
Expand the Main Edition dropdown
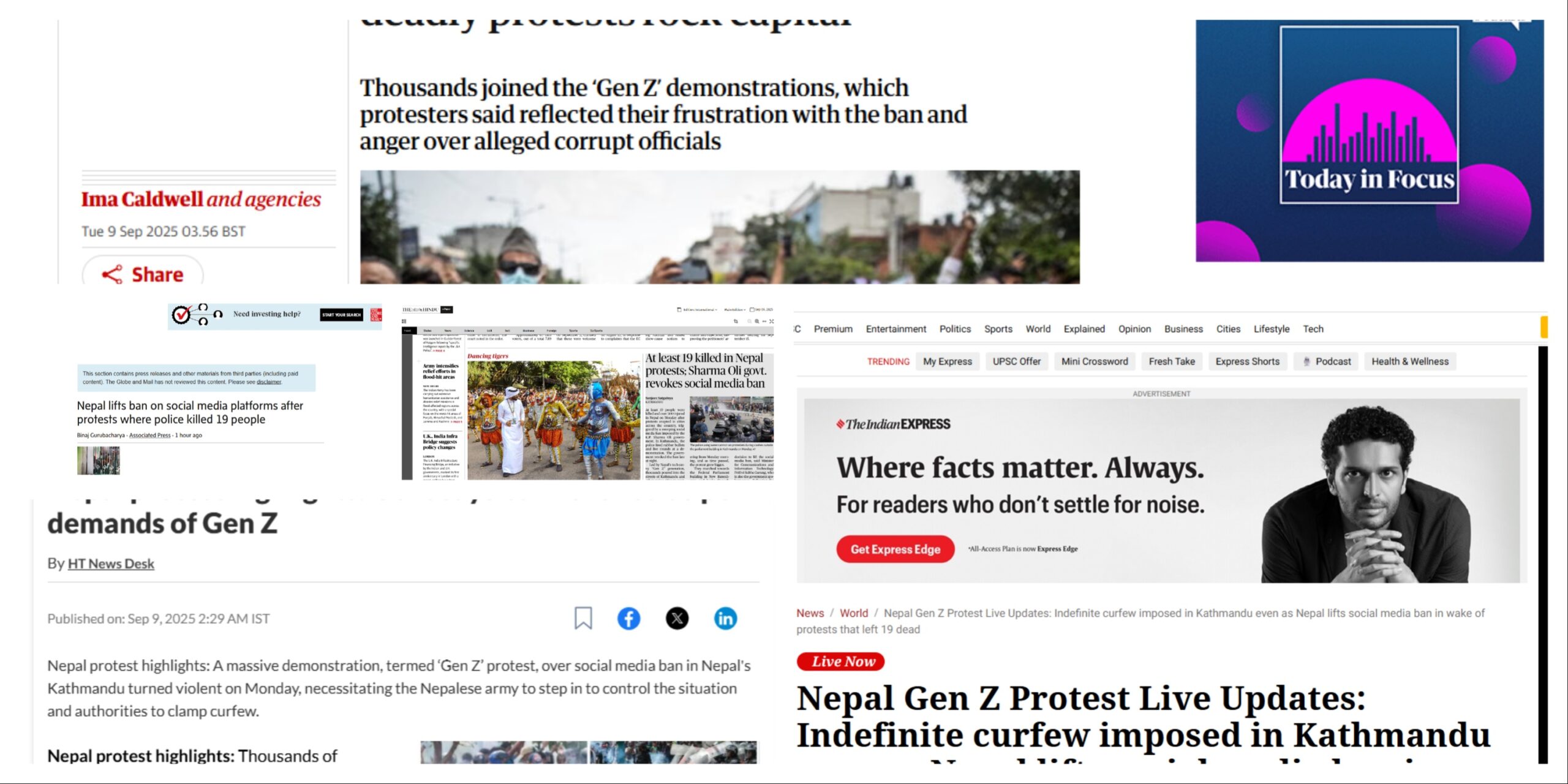tap(734, 310)
